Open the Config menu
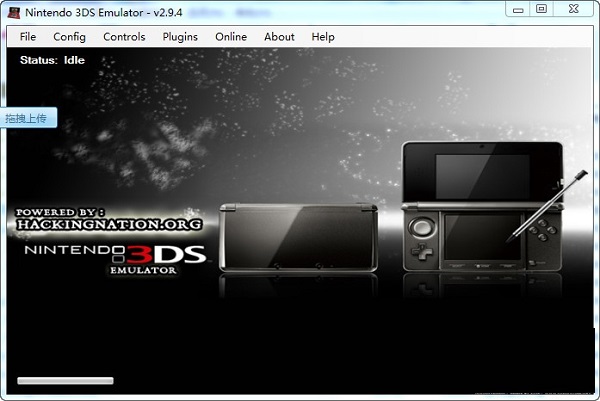The width and height of the screenshot is (600, 401). pyautogui.click(x=69, y=37)
